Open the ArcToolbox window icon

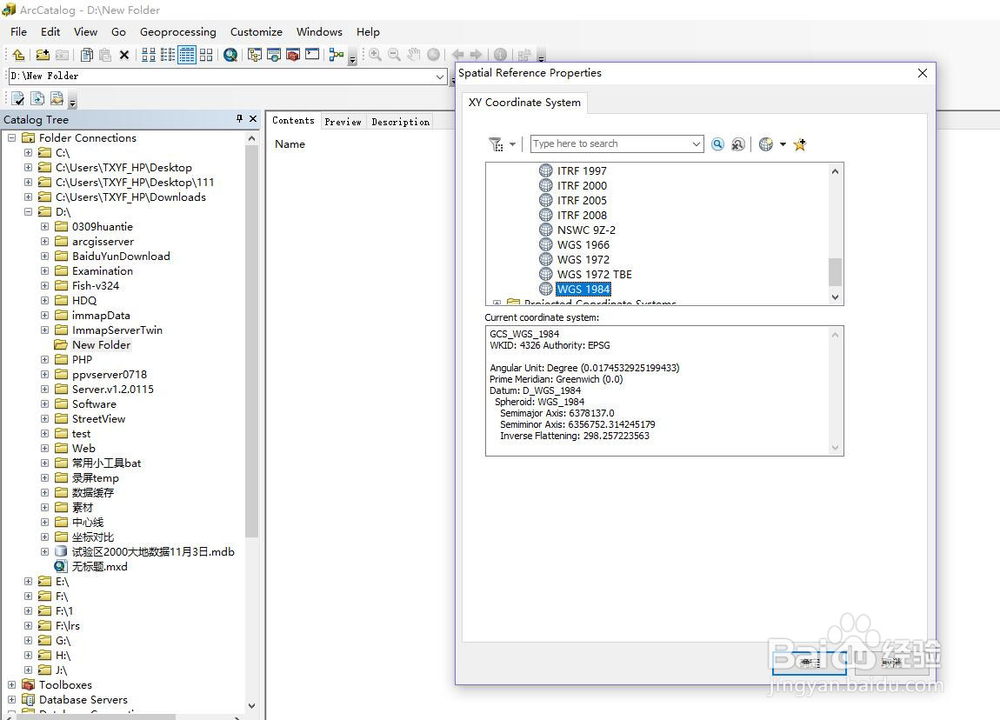(293, 55)
